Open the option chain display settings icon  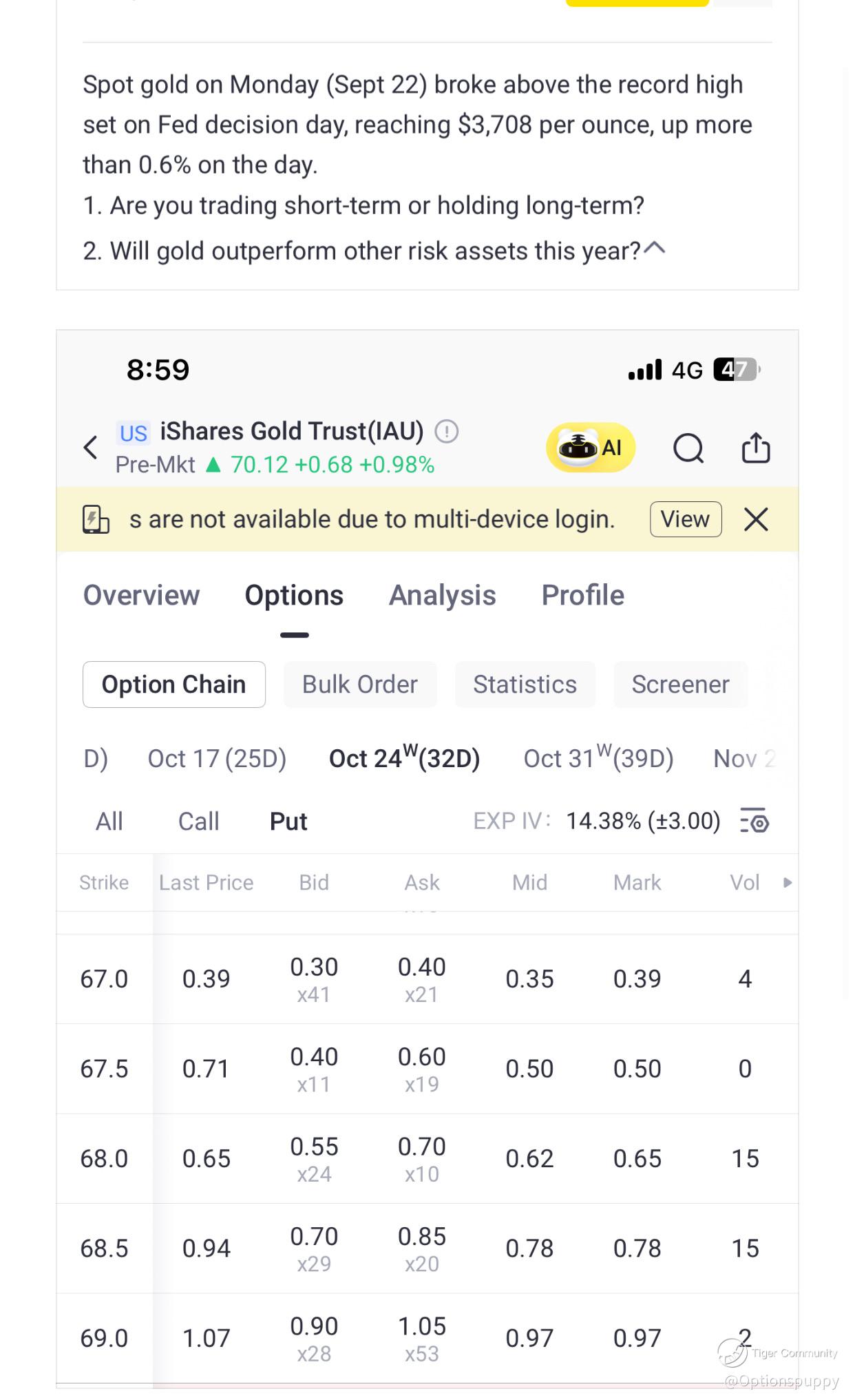pos(754,821)
